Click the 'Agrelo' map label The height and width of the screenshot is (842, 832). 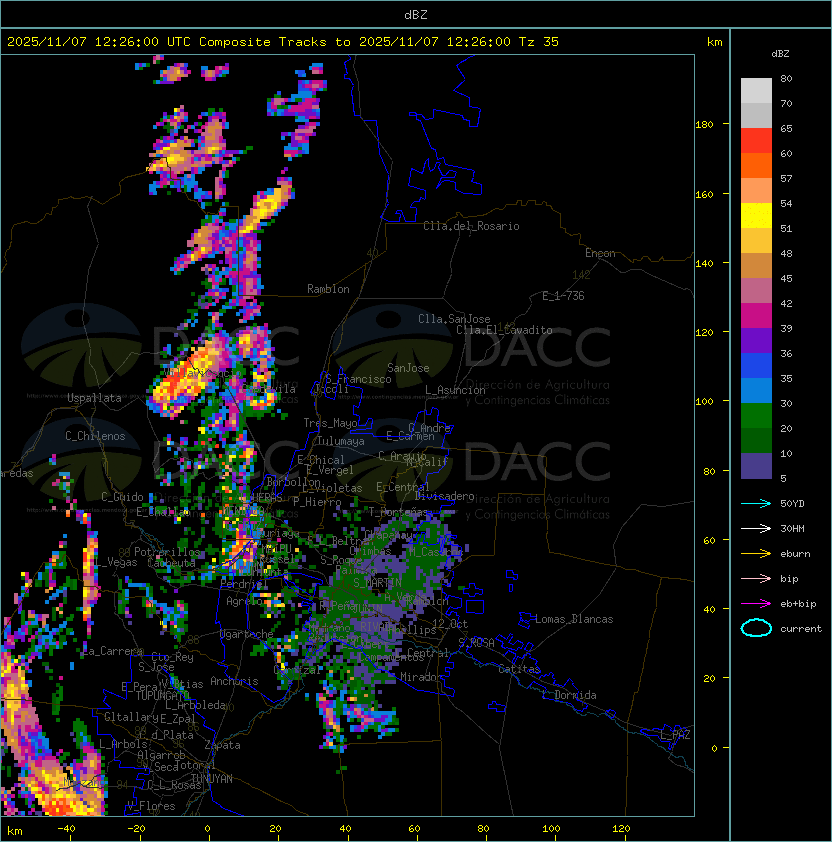244,601
